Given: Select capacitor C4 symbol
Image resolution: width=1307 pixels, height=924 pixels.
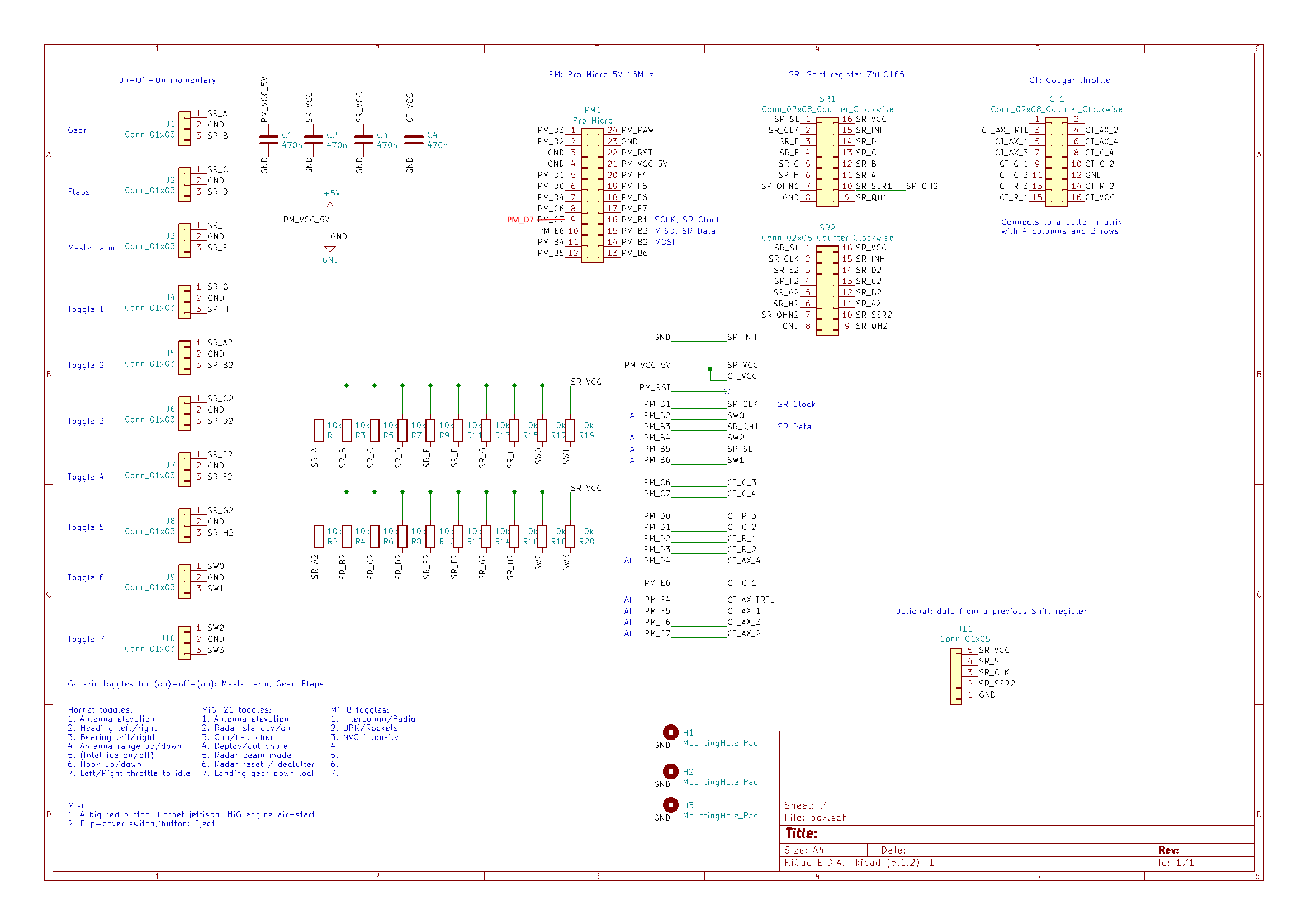Looking at the screenshot, I should [414, 140].
